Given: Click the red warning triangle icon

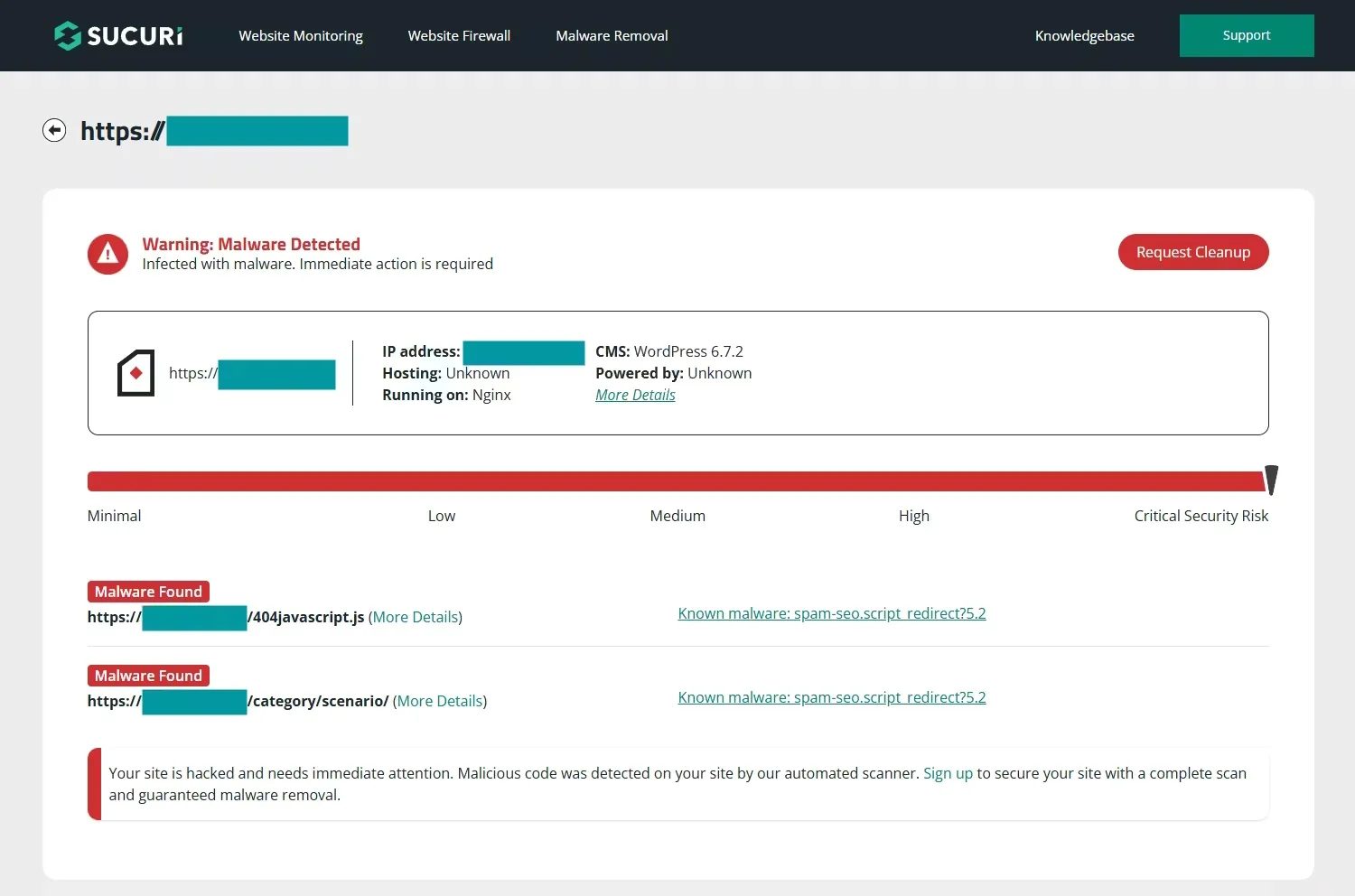Looking at the screenshot, I should point(107,254).
